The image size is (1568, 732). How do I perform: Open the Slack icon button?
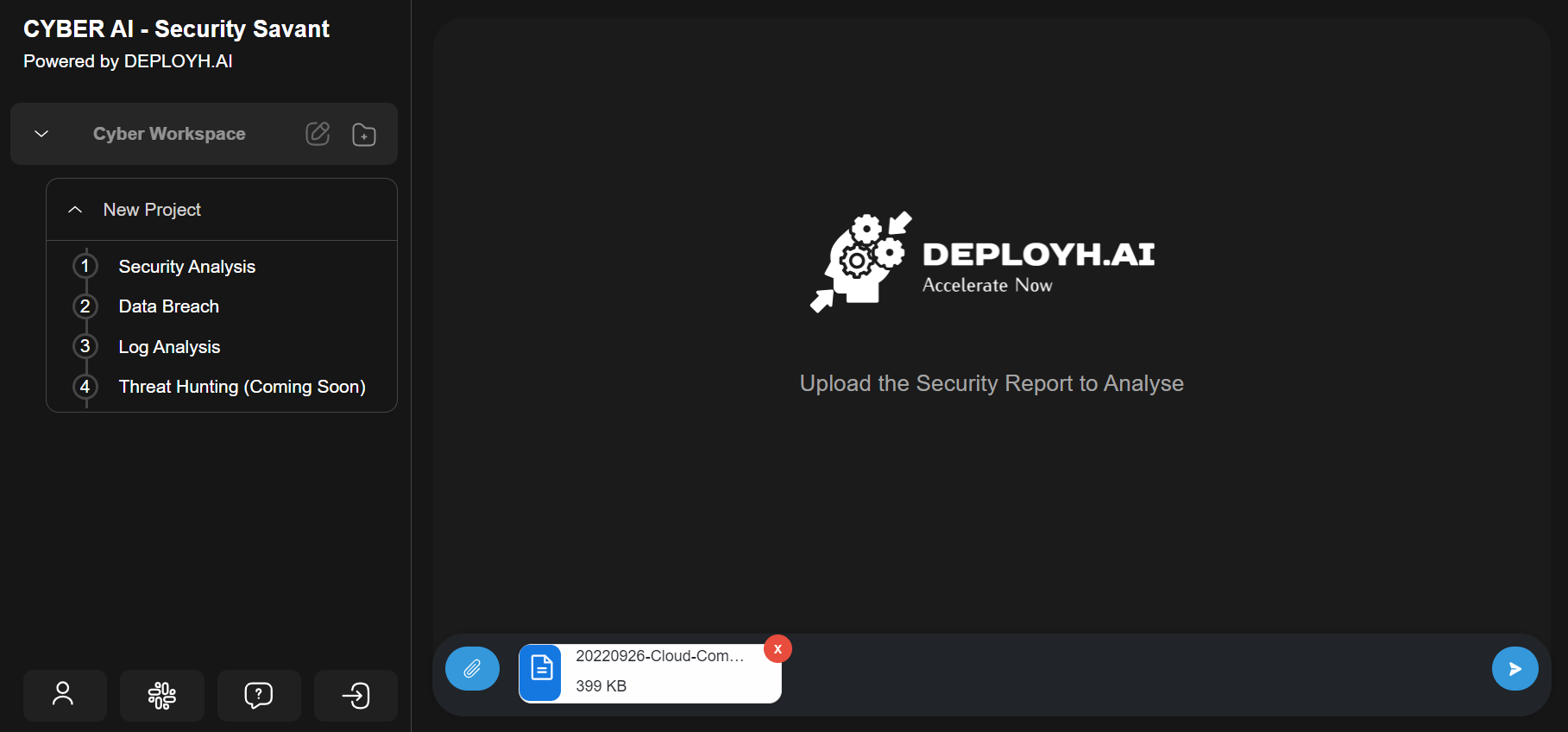[162, 695]
